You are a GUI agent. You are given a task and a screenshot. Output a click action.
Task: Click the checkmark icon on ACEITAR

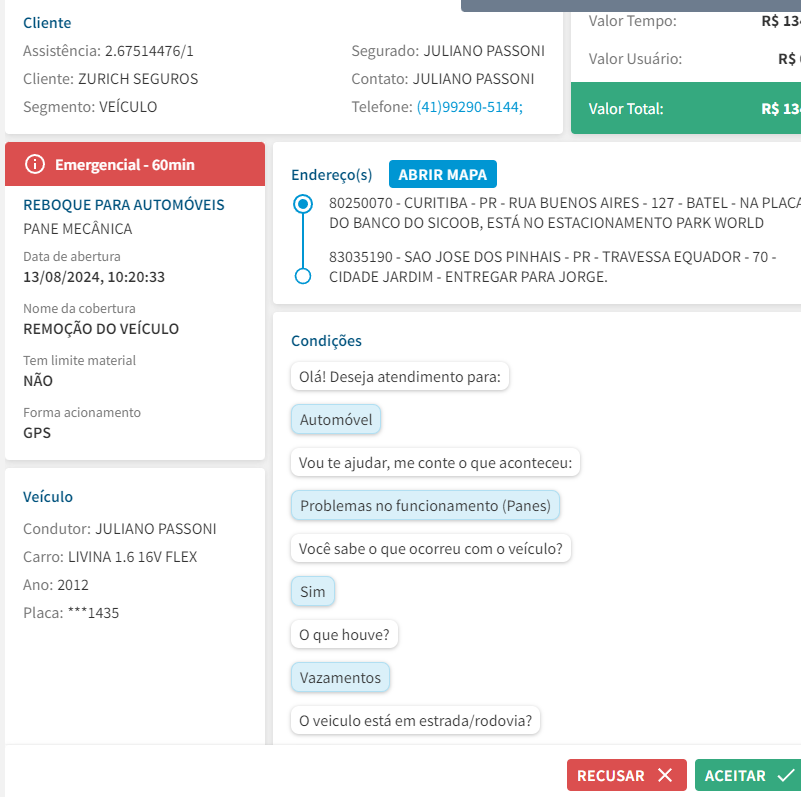785,776
